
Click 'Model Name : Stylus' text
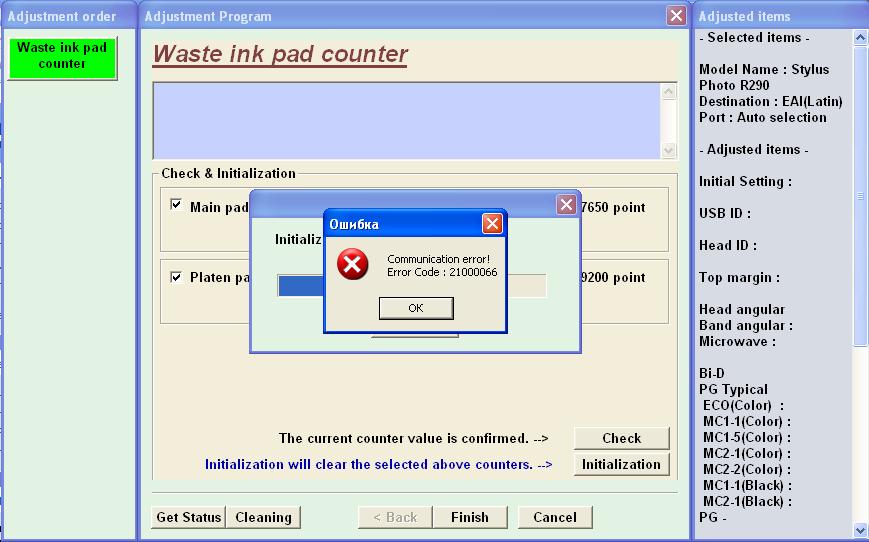coord(764,69)
